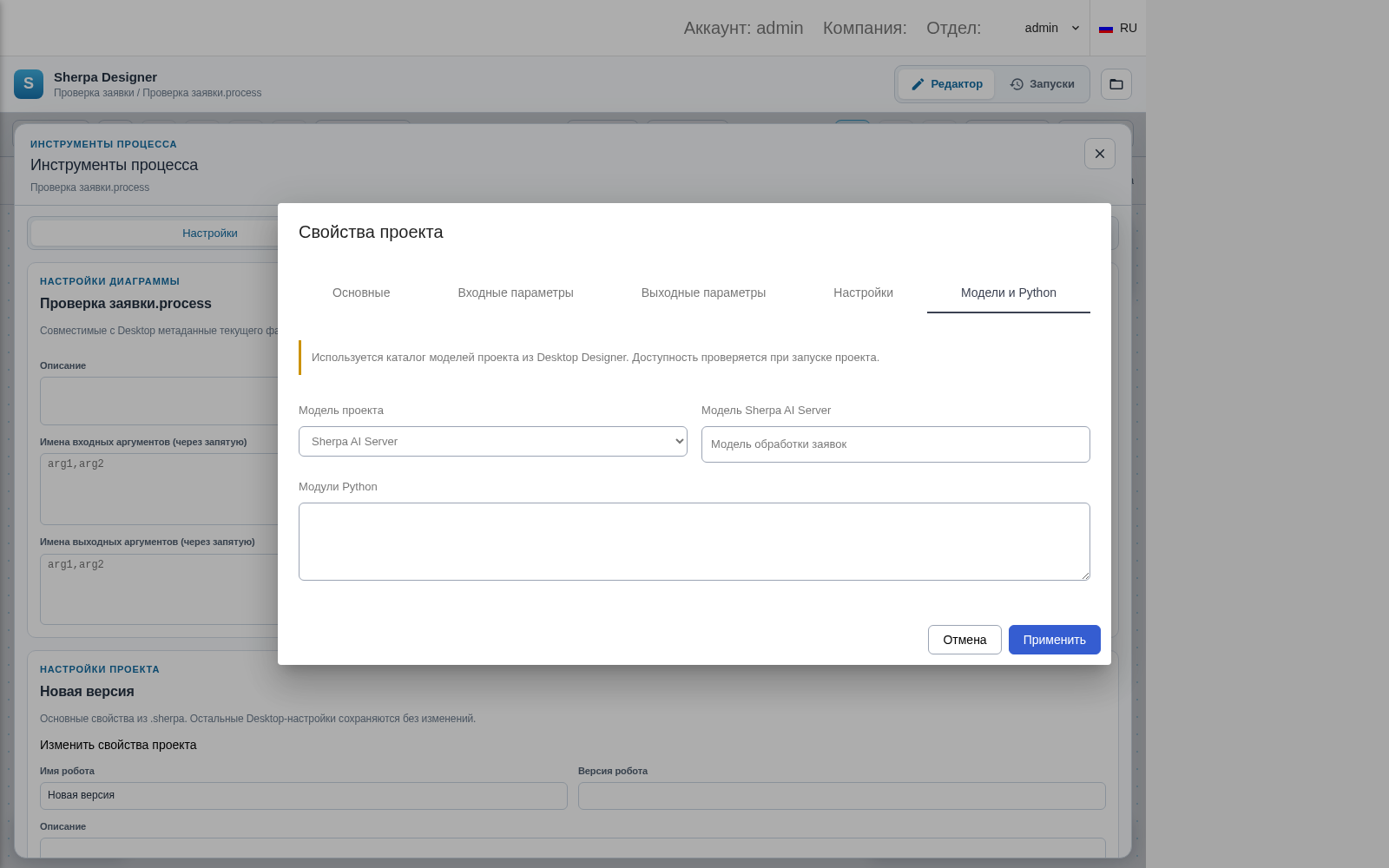This screenshot has width=1389, height=868.
Task: Click the Отмена button
Action: click(964, 640)
